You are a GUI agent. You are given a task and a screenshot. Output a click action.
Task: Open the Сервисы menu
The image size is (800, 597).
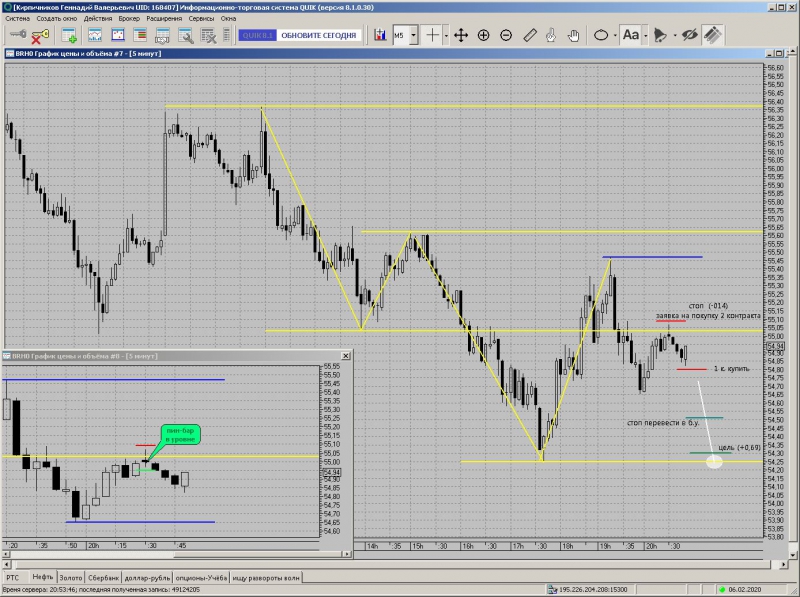pos(201,18)
